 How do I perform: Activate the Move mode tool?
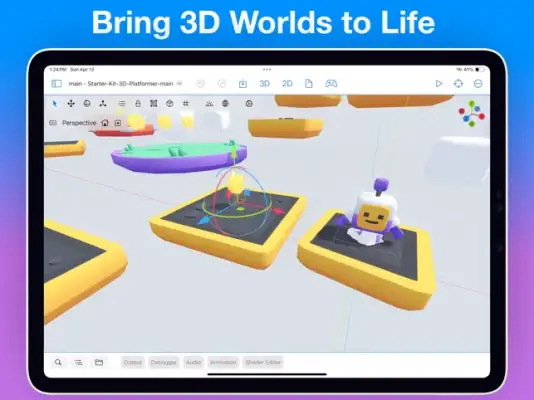point(71,103)
